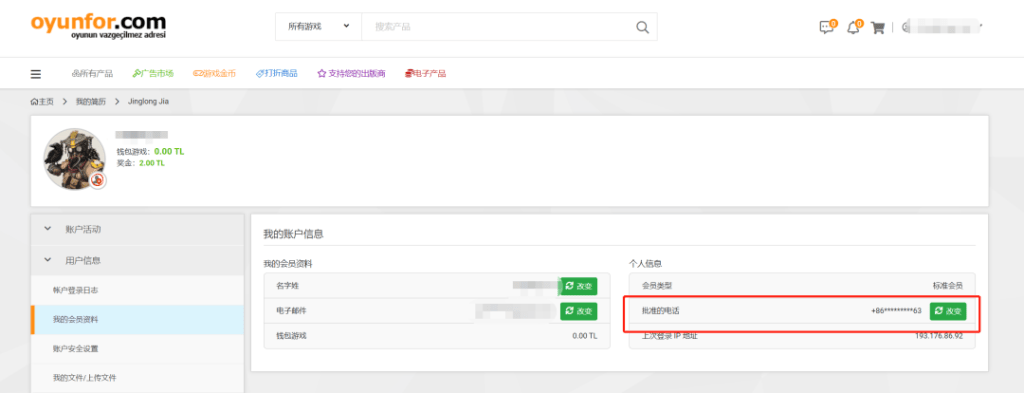
Task: Click the 我的会员资料 section label in the content area
Action: [x=288, y=264]
